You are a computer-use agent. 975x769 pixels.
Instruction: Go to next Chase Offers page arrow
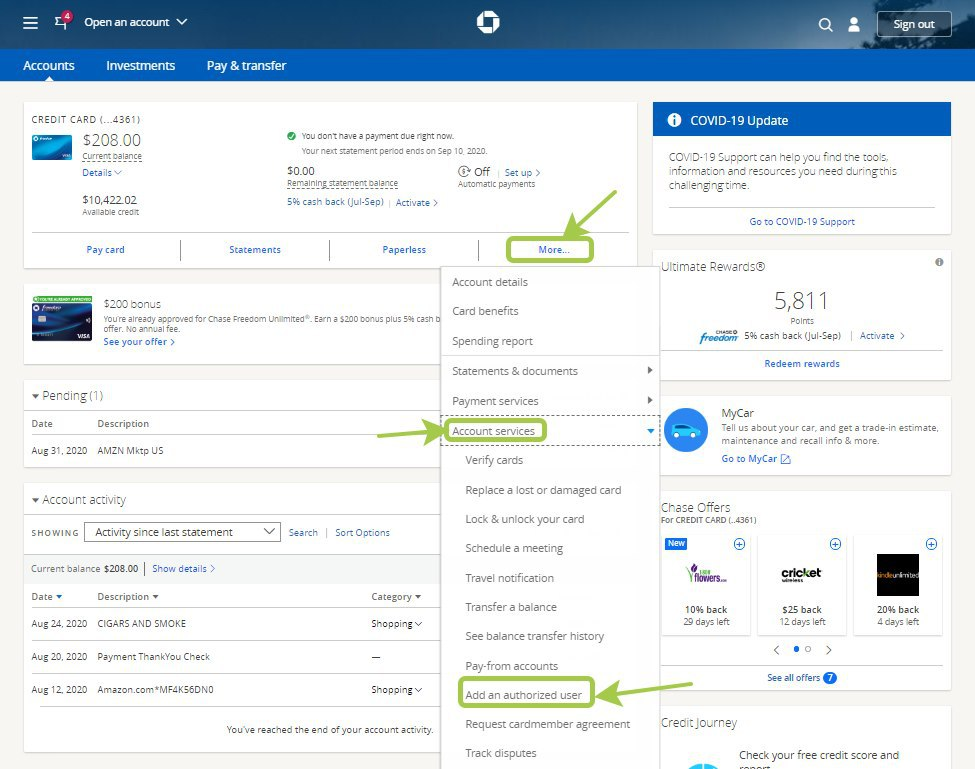pos(828,650)
